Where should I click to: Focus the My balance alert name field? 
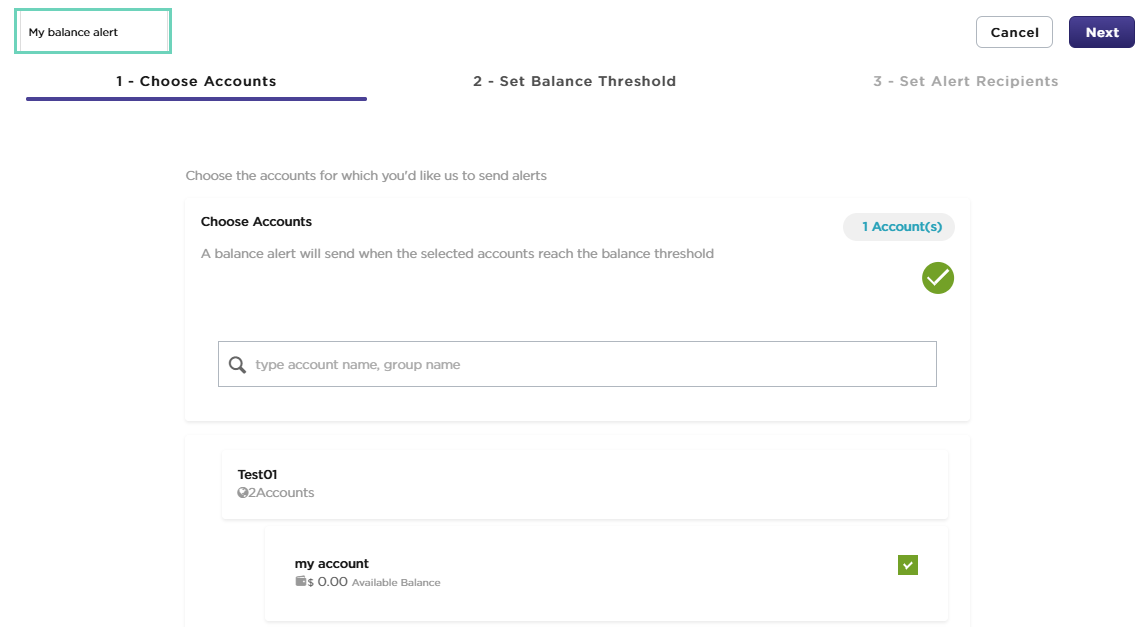(x=93, y=32)
